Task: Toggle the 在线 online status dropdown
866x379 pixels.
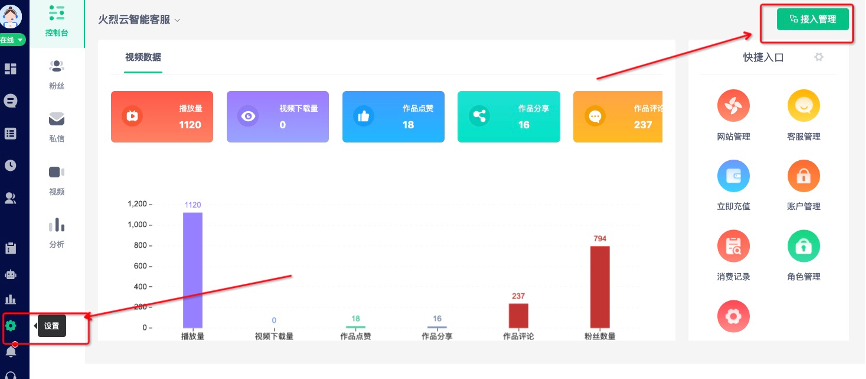Action: 12,40
